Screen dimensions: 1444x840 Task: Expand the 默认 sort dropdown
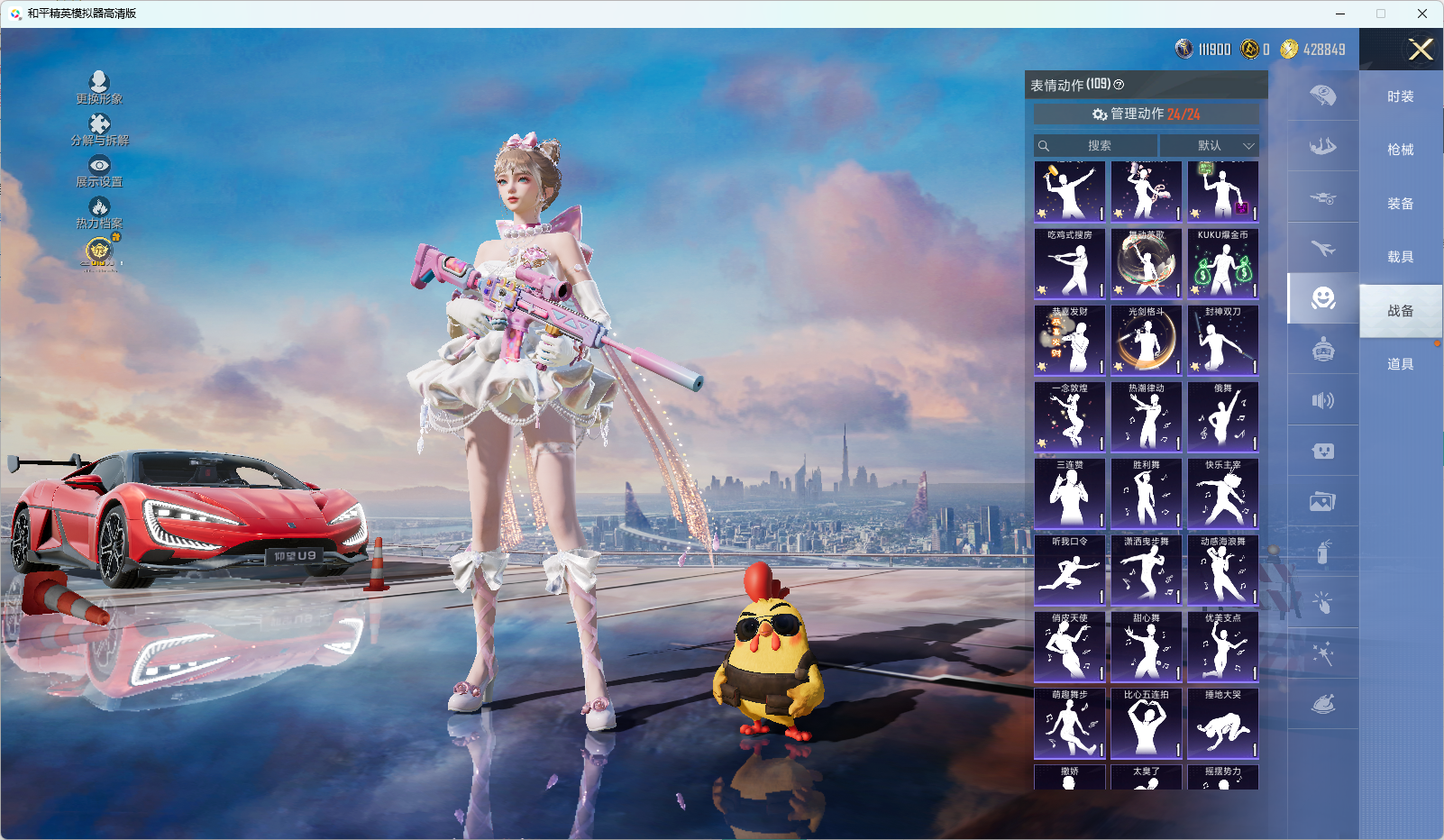pos(1210,146)
